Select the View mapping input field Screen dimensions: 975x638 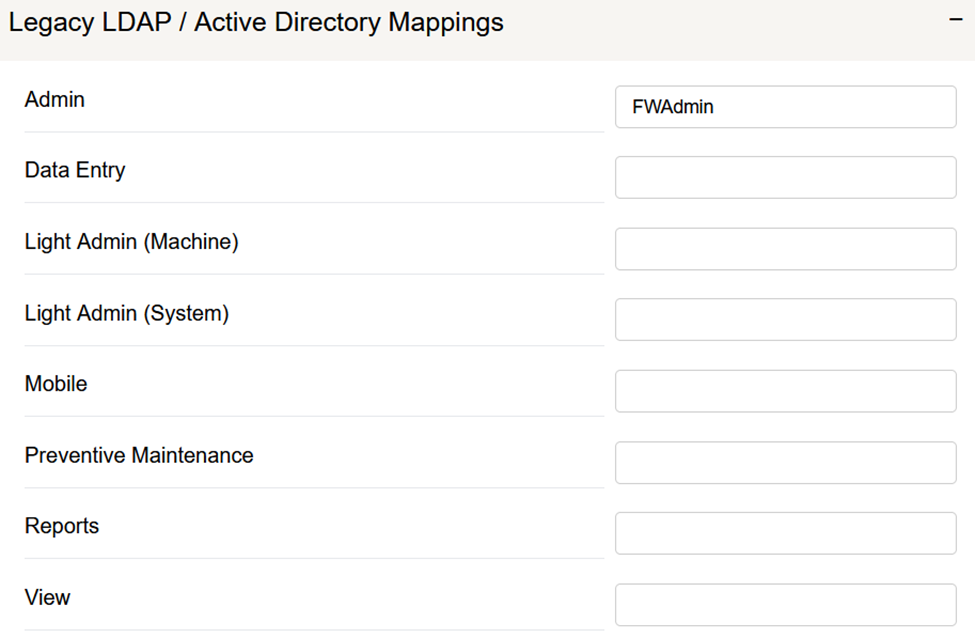click(785, 605)
